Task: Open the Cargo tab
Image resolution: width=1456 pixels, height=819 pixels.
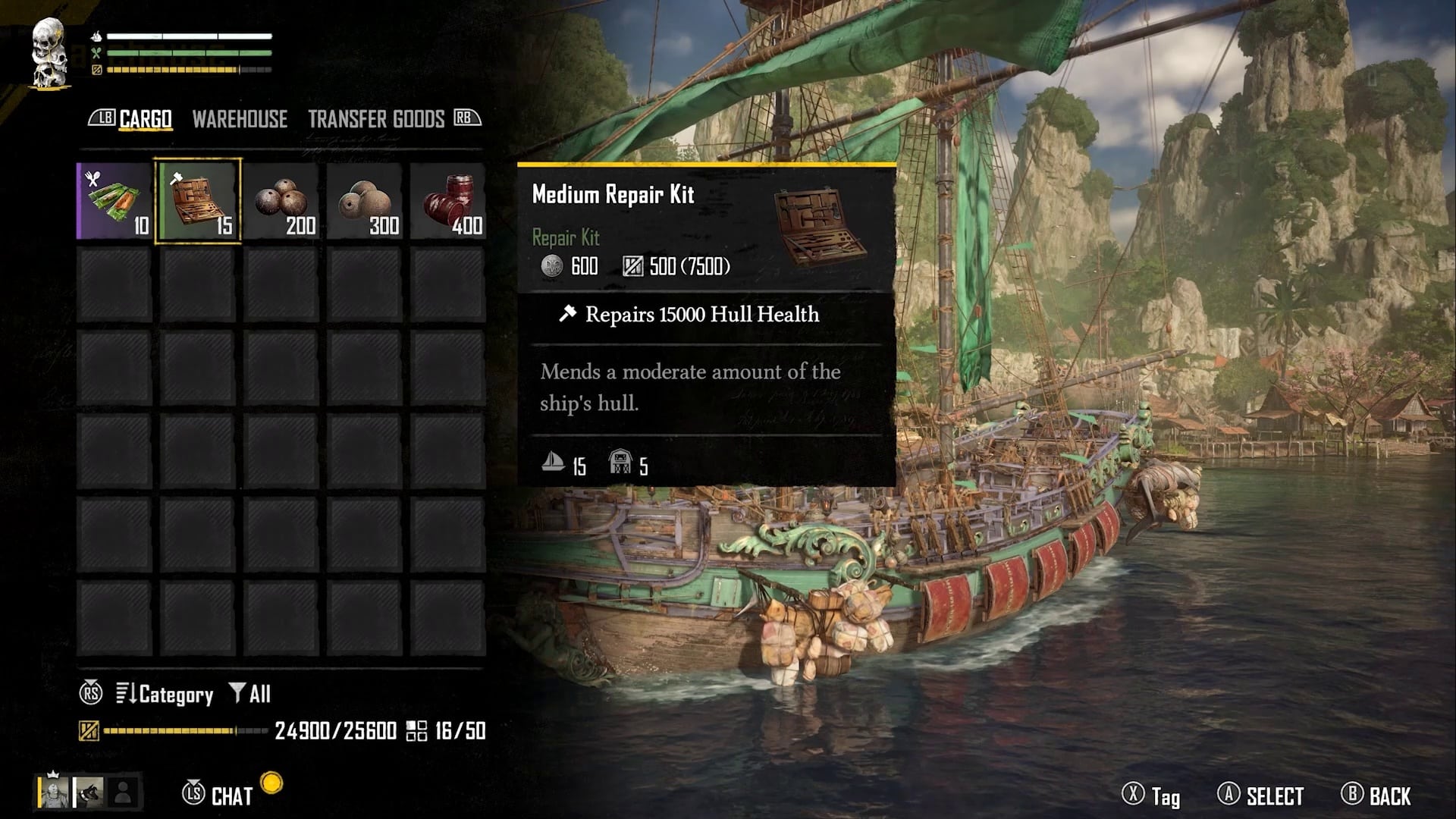Action: (146, 119)
